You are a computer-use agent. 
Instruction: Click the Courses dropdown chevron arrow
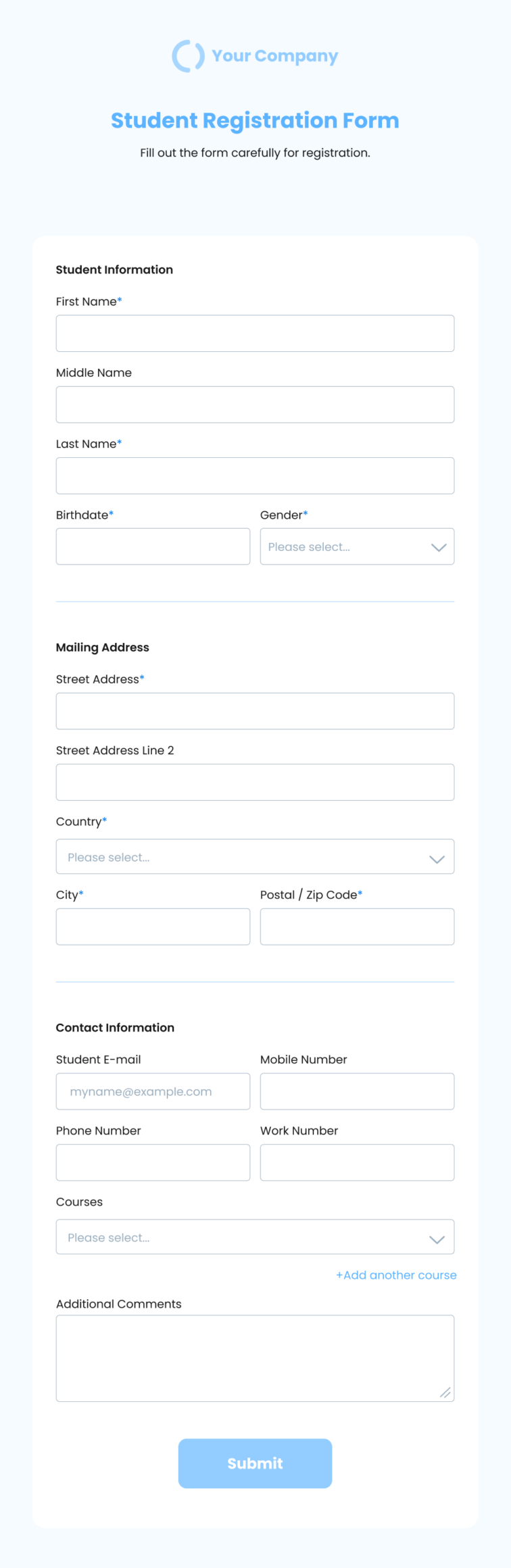tap(437, 1238)
